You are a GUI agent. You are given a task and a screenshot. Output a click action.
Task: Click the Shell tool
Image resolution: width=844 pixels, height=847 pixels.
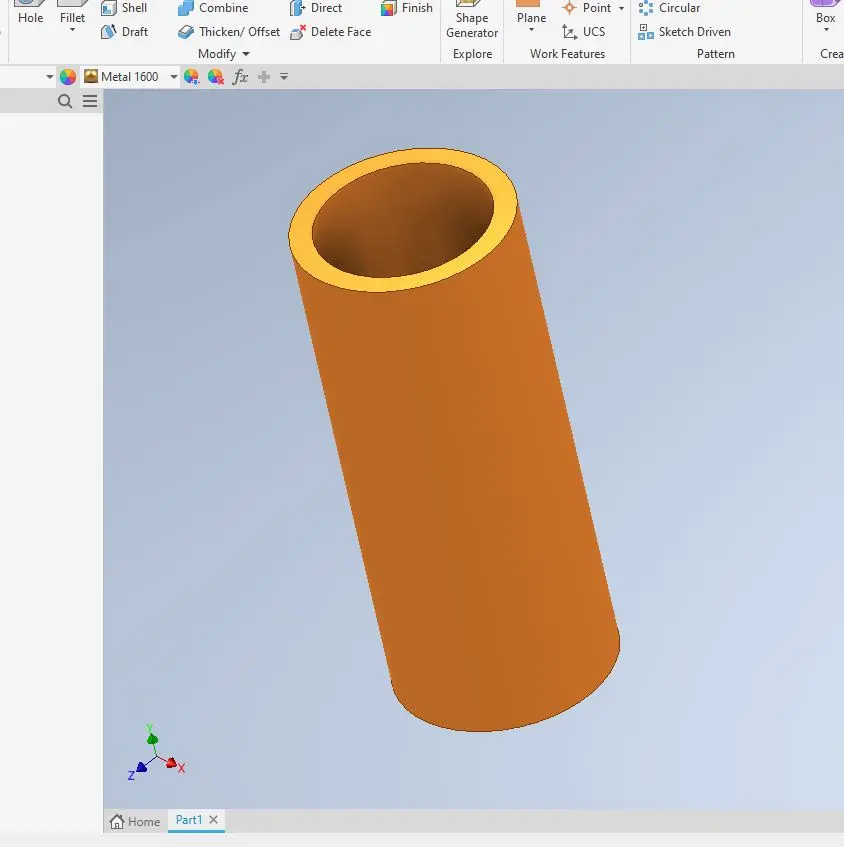click(x=124, y=8)
